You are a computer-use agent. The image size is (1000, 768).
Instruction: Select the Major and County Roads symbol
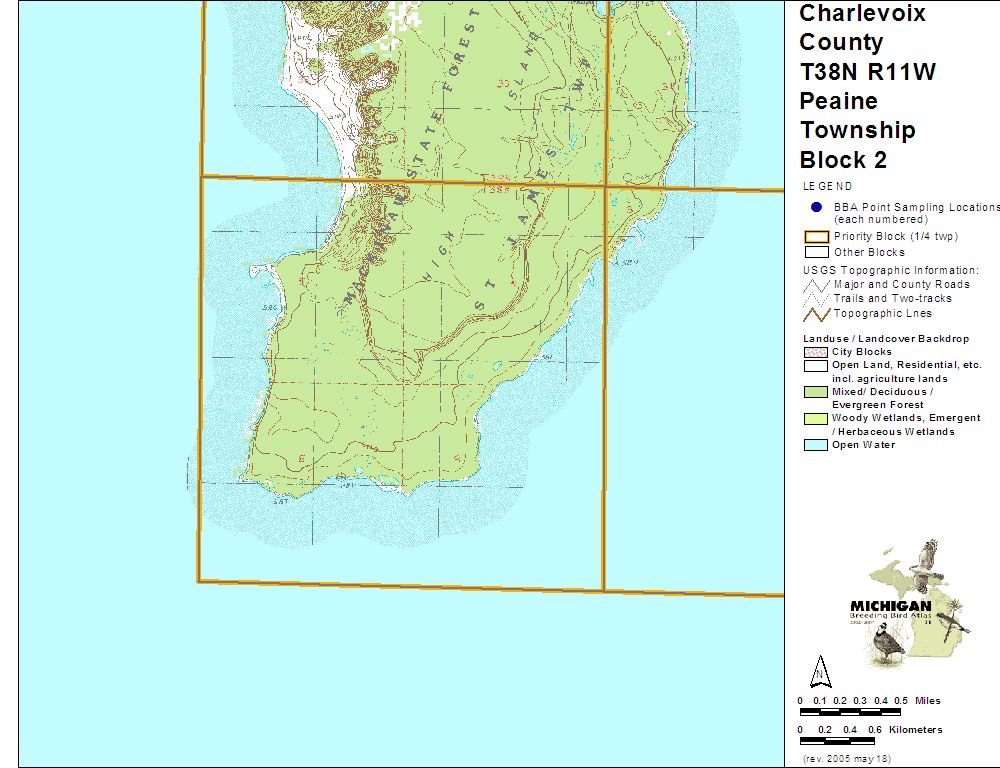(x=816, y=285)
